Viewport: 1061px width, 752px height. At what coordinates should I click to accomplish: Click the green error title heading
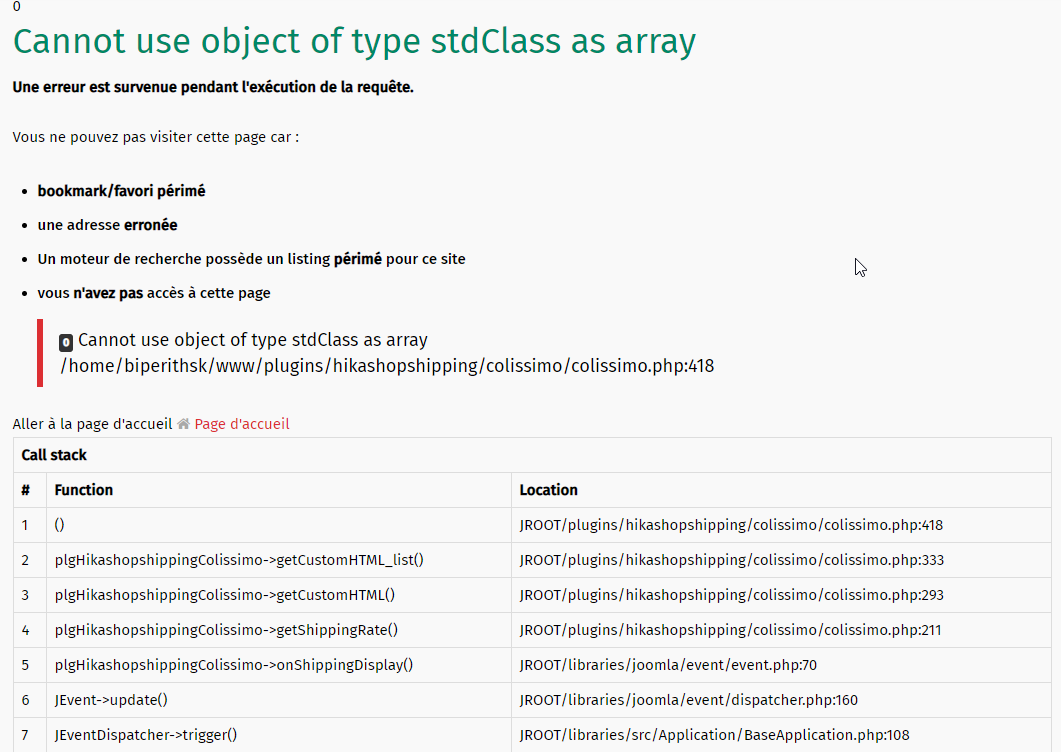pos(354,41)
